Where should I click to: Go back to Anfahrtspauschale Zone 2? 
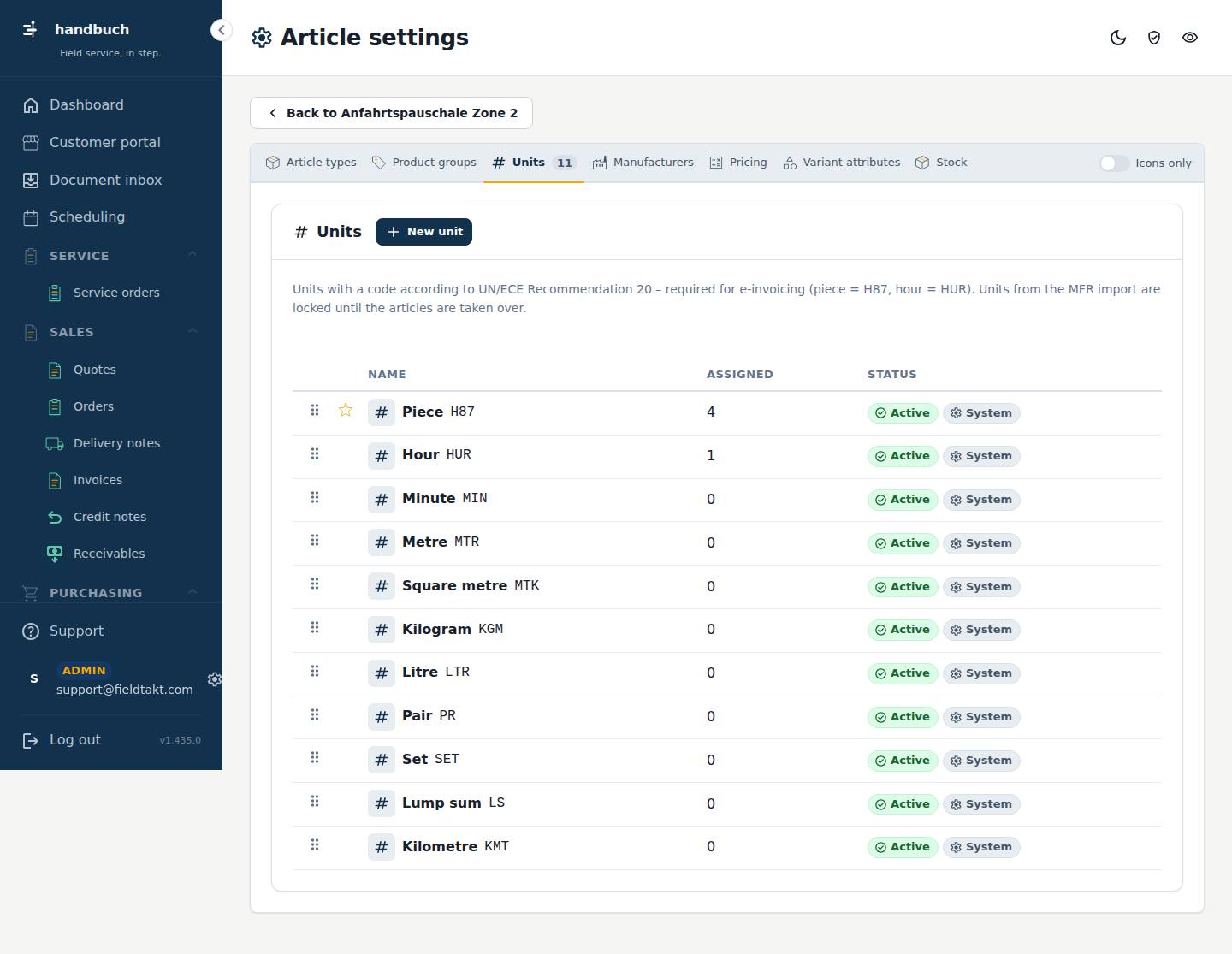click(391, 113)
